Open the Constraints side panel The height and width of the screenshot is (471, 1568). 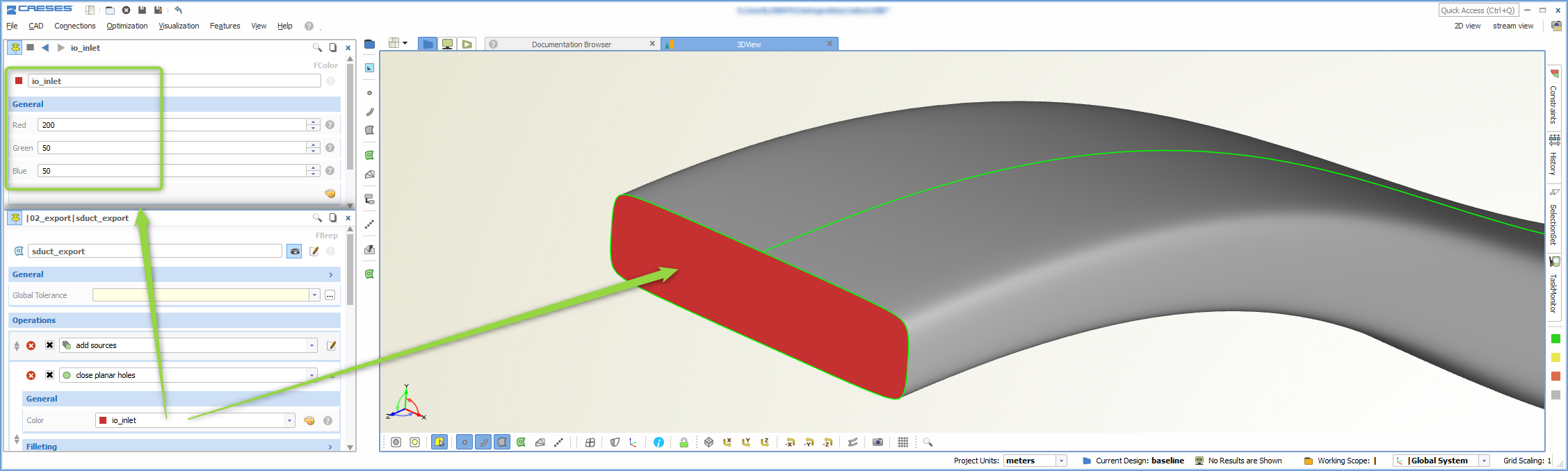tap(1554, 97)
